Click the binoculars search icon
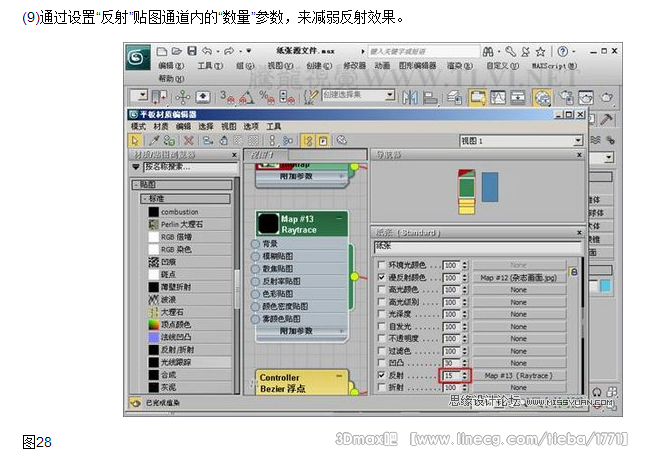657x456 pixels. [x=488, y=52]
